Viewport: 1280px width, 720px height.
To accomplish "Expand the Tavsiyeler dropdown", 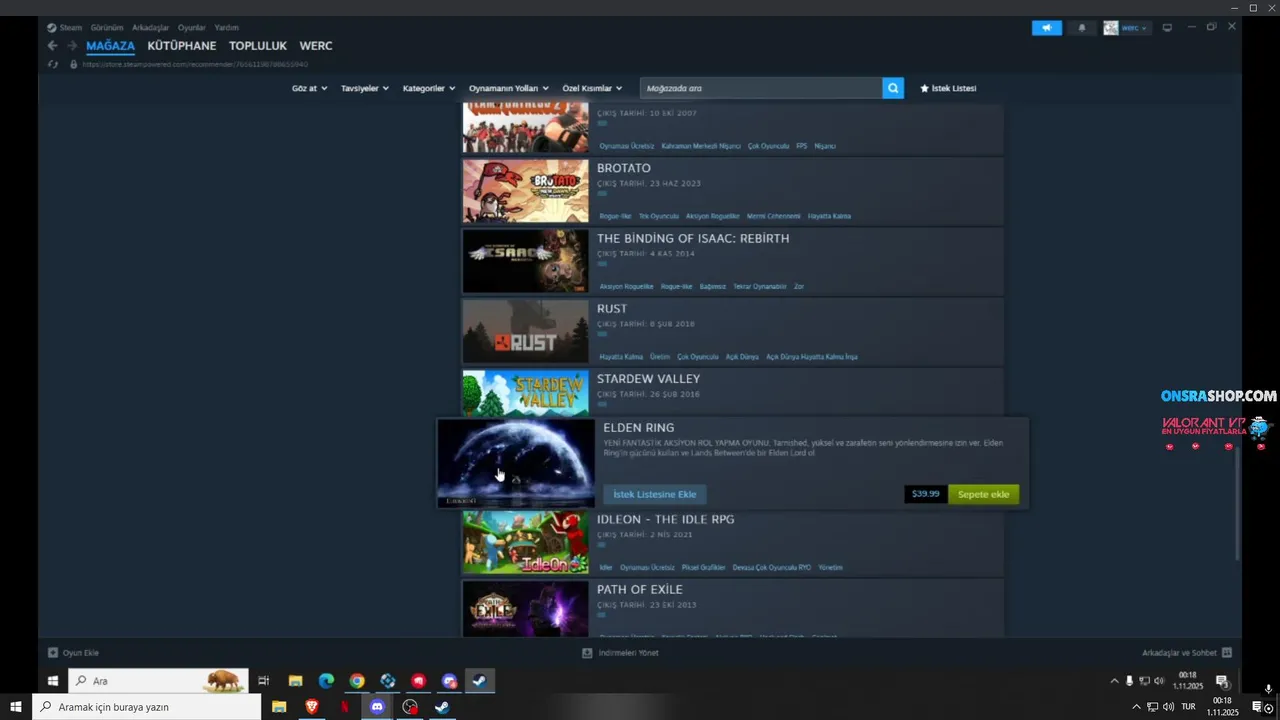I will coord(365,88).
